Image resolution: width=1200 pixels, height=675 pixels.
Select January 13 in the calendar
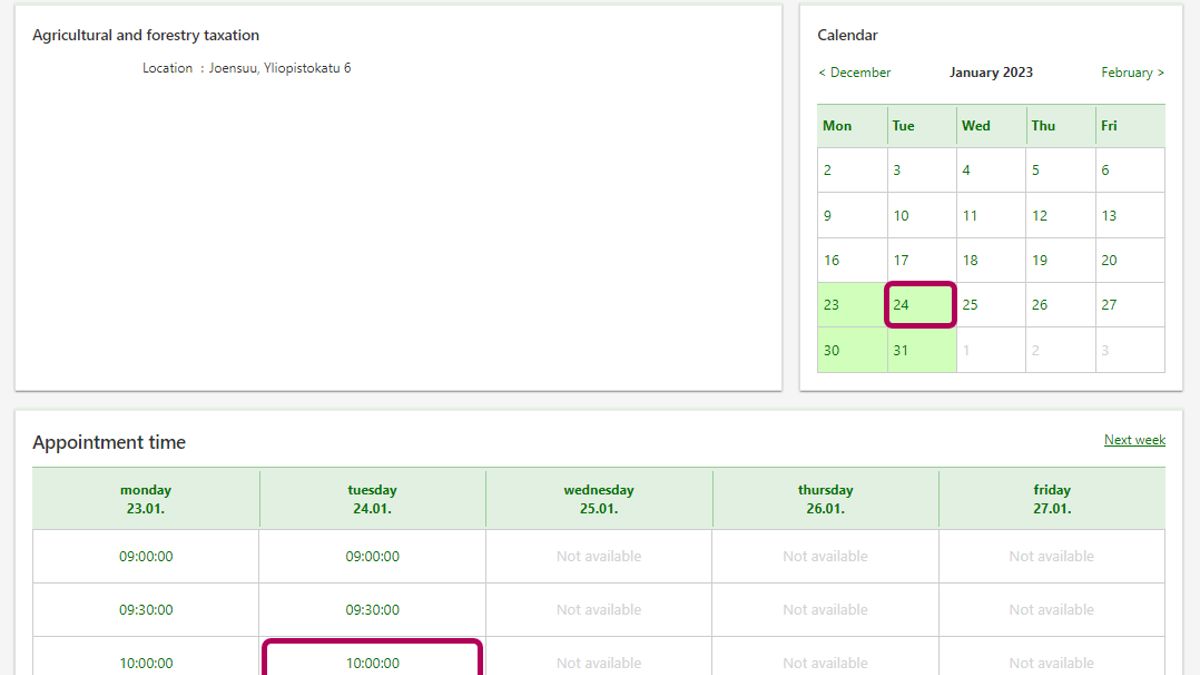tap(1109, 215)
